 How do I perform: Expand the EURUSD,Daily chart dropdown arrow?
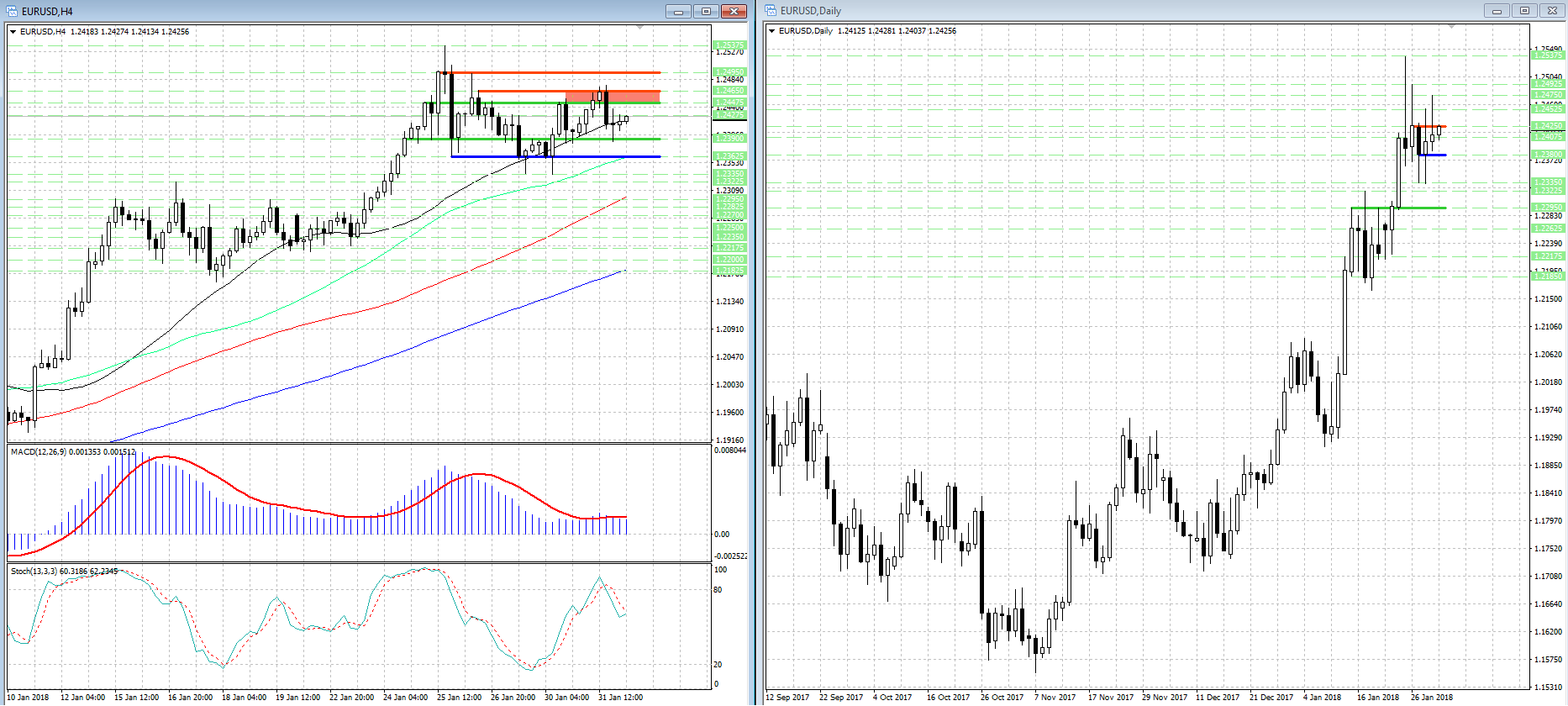tap(772, 31)
